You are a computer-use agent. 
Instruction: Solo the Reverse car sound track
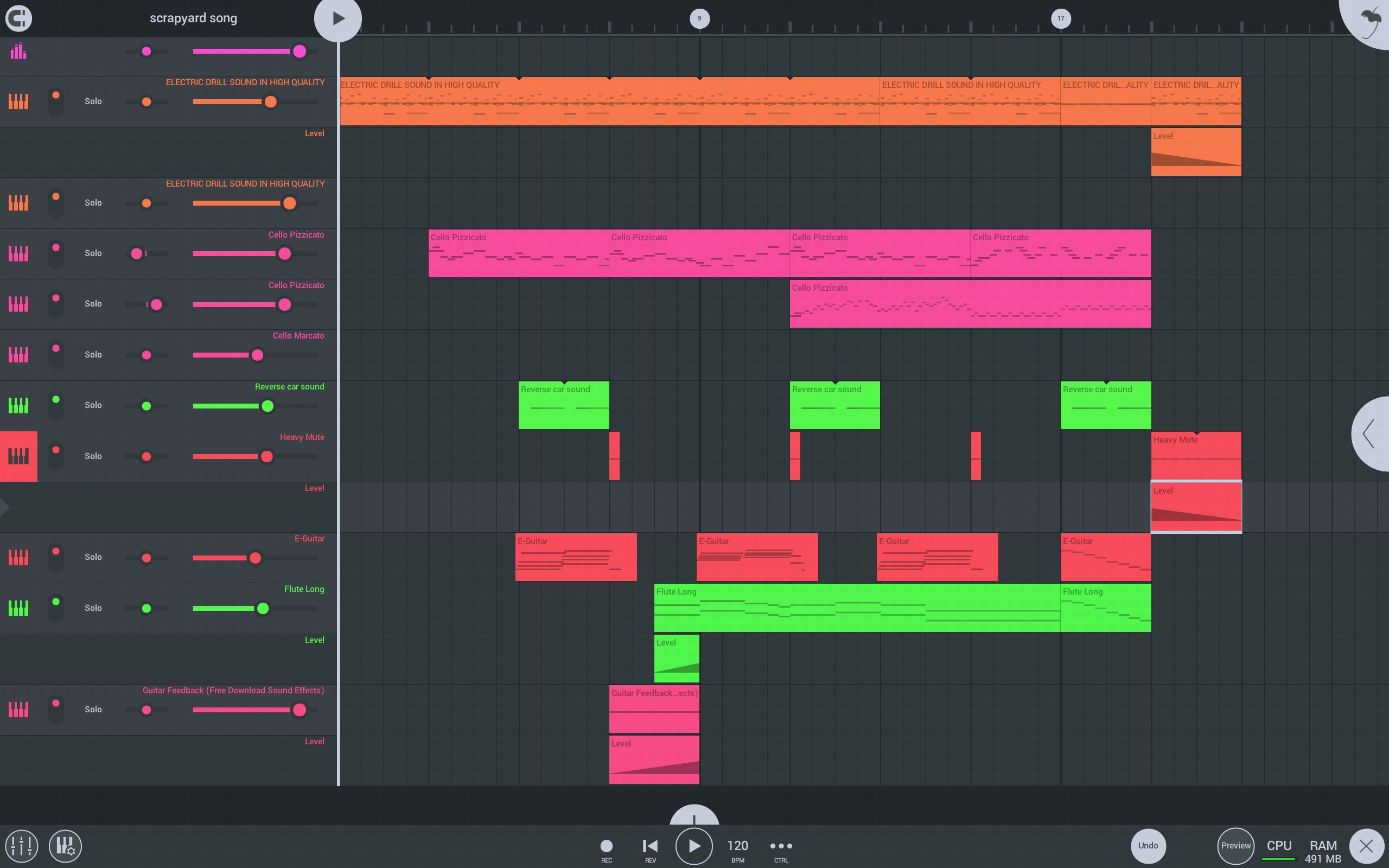[93, 405]
